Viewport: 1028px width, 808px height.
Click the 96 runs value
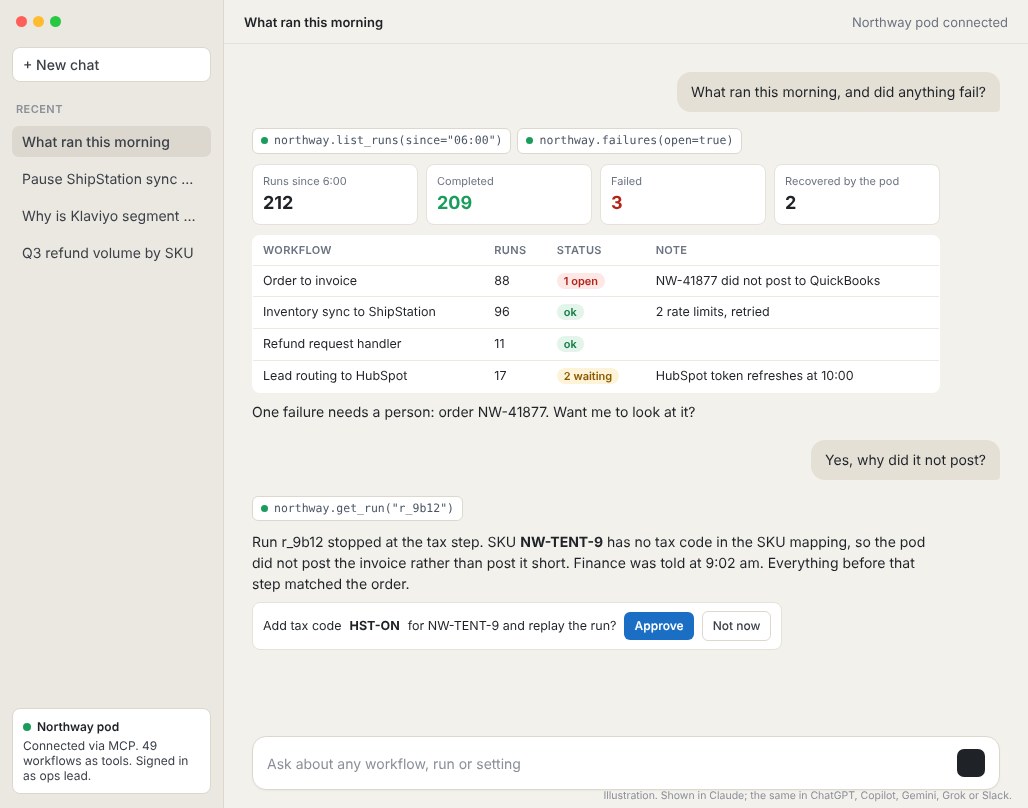click(502, 312)
